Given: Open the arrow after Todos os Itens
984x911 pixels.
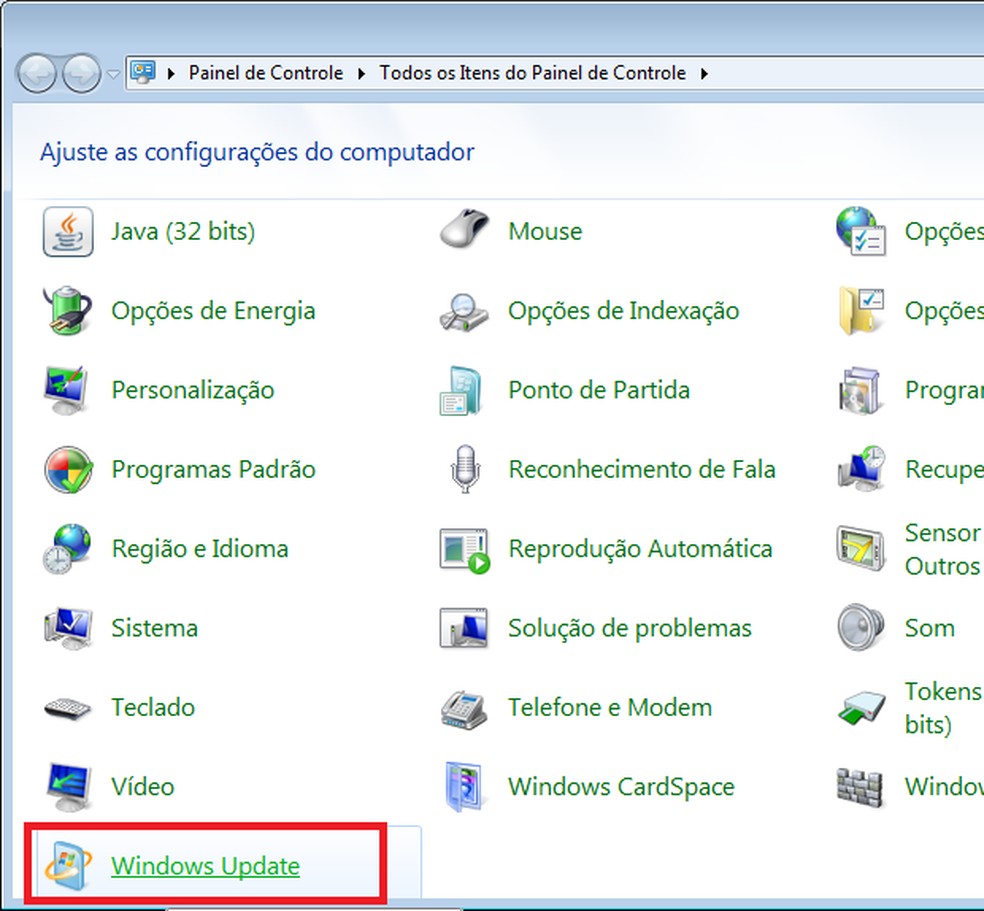Looking at the screenshot, I should [x=704, y=73].
